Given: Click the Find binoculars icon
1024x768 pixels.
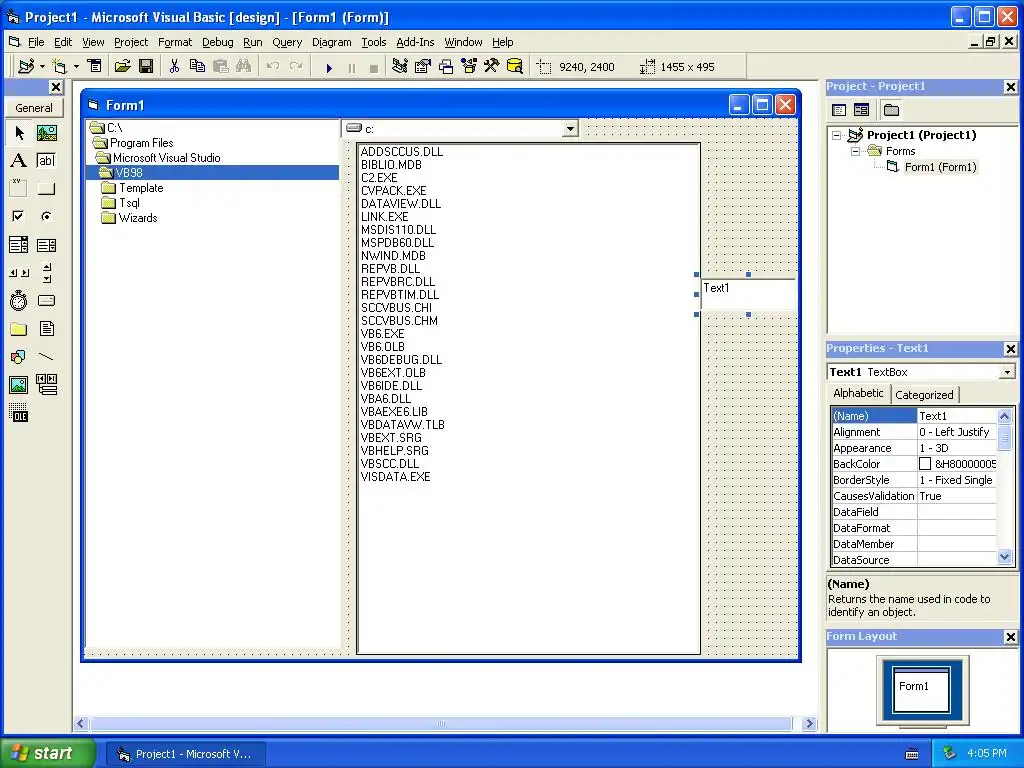Looking at the screenshot, I should [x=244, y=66].
